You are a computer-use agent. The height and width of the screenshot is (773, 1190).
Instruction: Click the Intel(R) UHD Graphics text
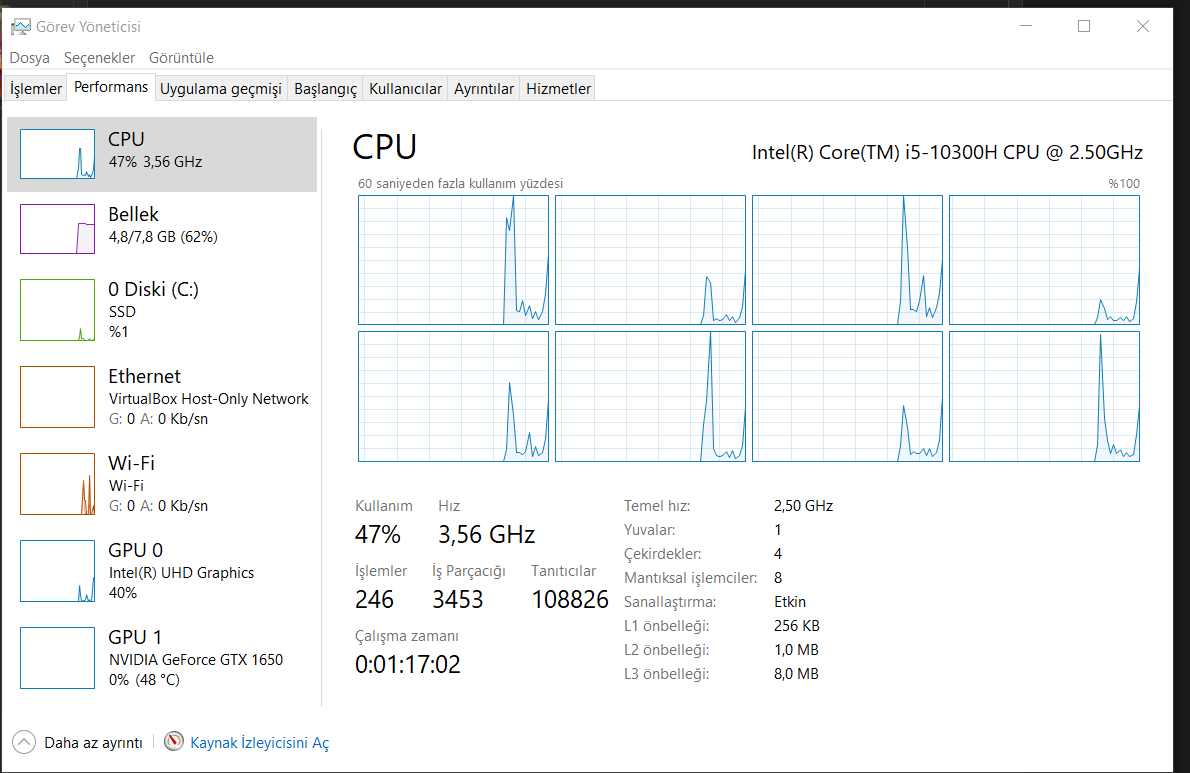(x=181, y=573)
